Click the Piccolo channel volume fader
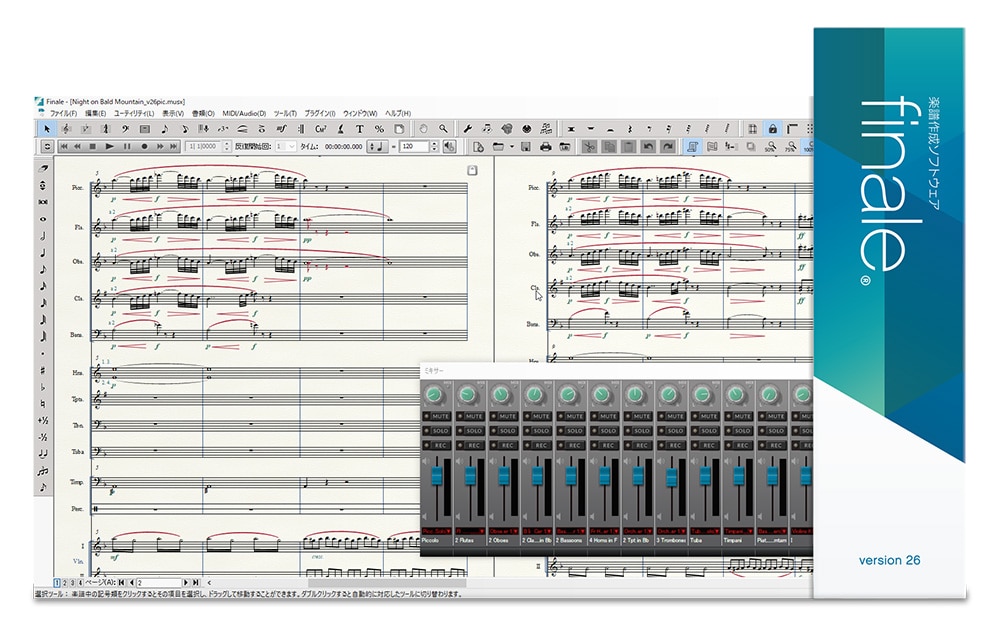The height and width of the screenshot is (634, 1000). coord(437,475)
